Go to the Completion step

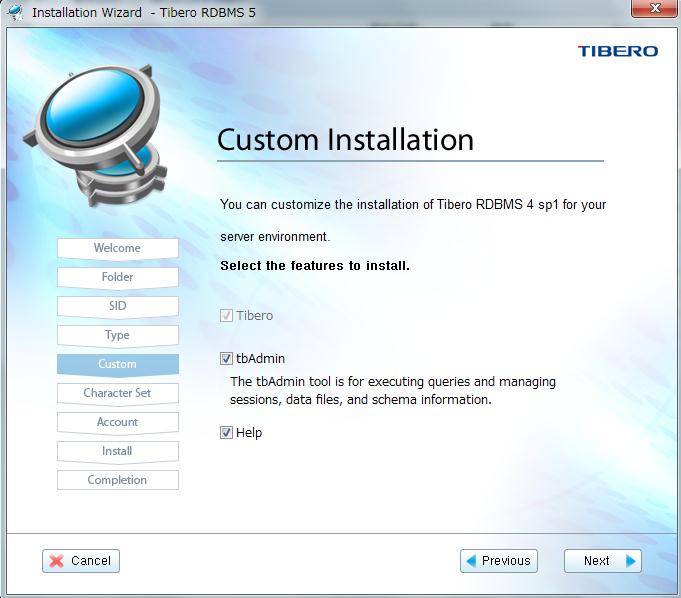coord(118,480)
